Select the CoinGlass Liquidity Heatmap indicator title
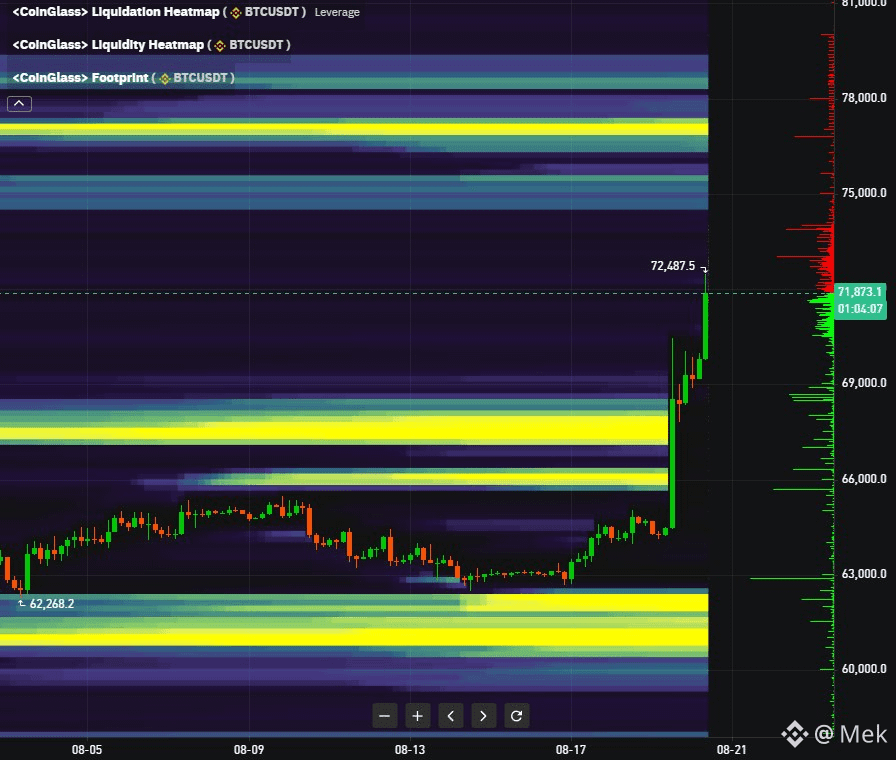Screen dimensions: 896x760 [108, 45]
